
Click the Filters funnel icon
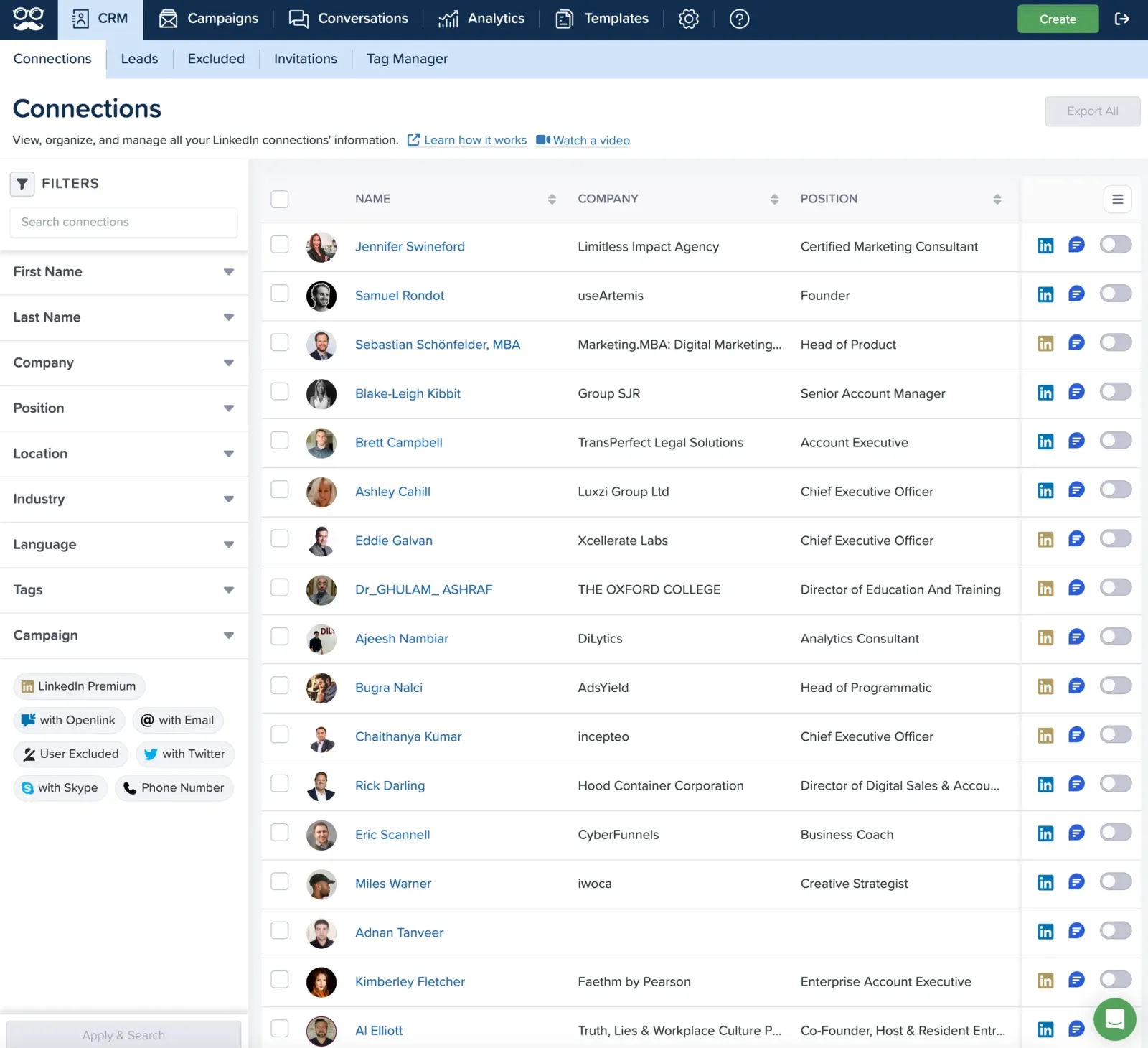(22, 184)
